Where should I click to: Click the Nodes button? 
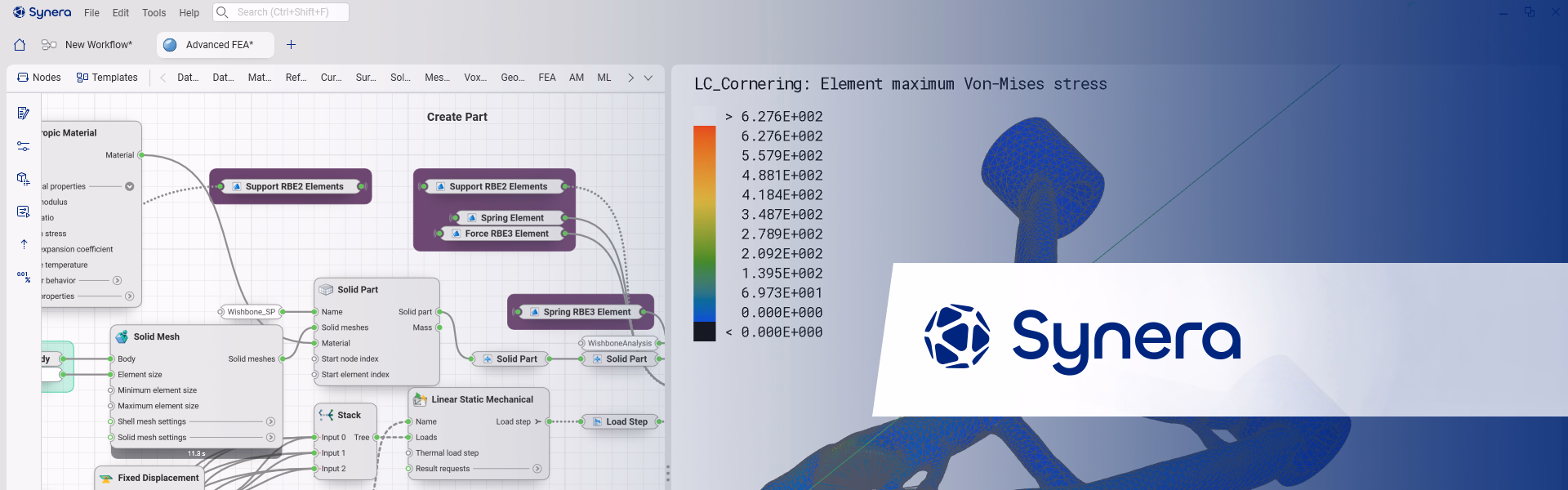tap(39, 78)
